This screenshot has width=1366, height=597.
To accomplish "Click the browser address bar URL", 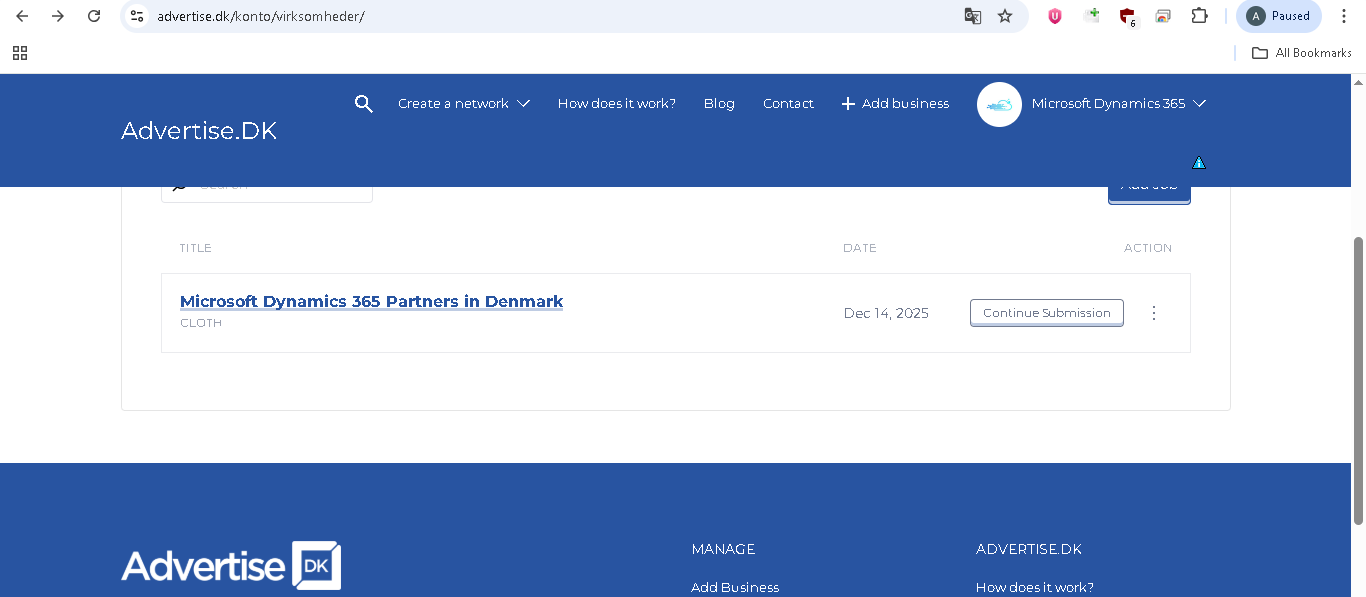I will [x=261, y=16].
